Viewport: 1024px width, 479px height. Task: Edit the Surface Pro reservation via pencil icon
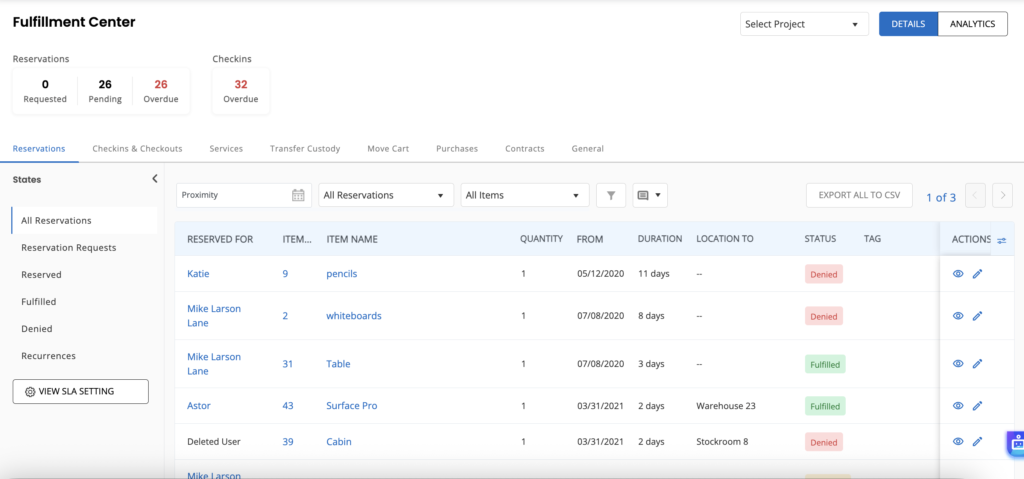[977, 406]
